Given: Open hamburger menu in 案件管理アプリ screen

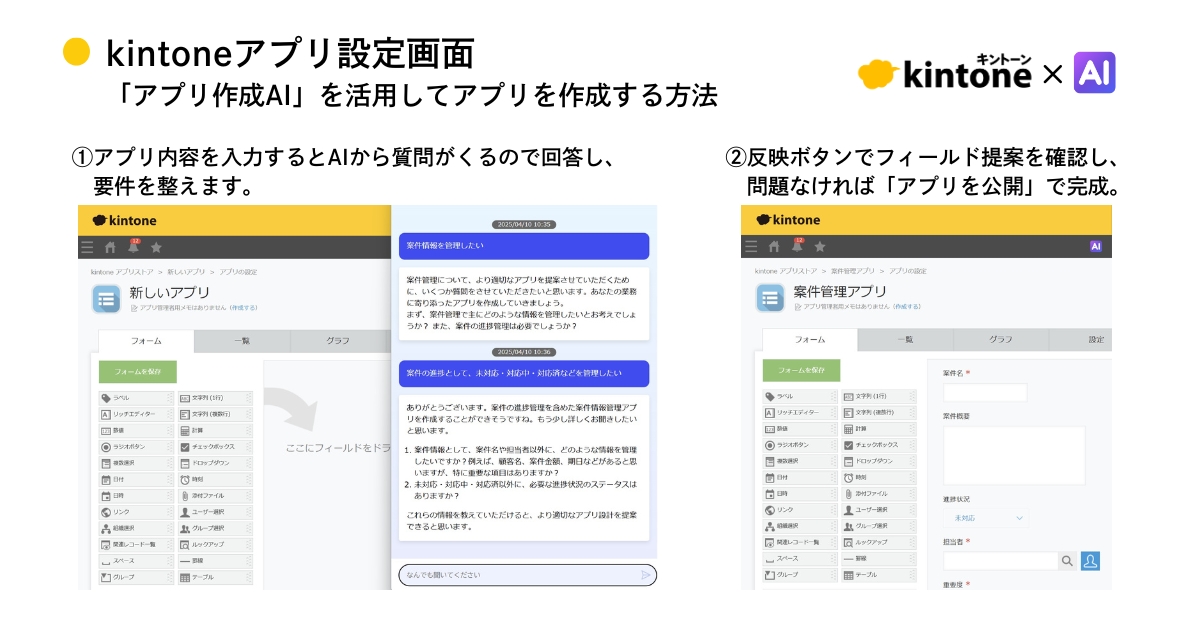Looking at the screenshot, I should click(751, 247).
